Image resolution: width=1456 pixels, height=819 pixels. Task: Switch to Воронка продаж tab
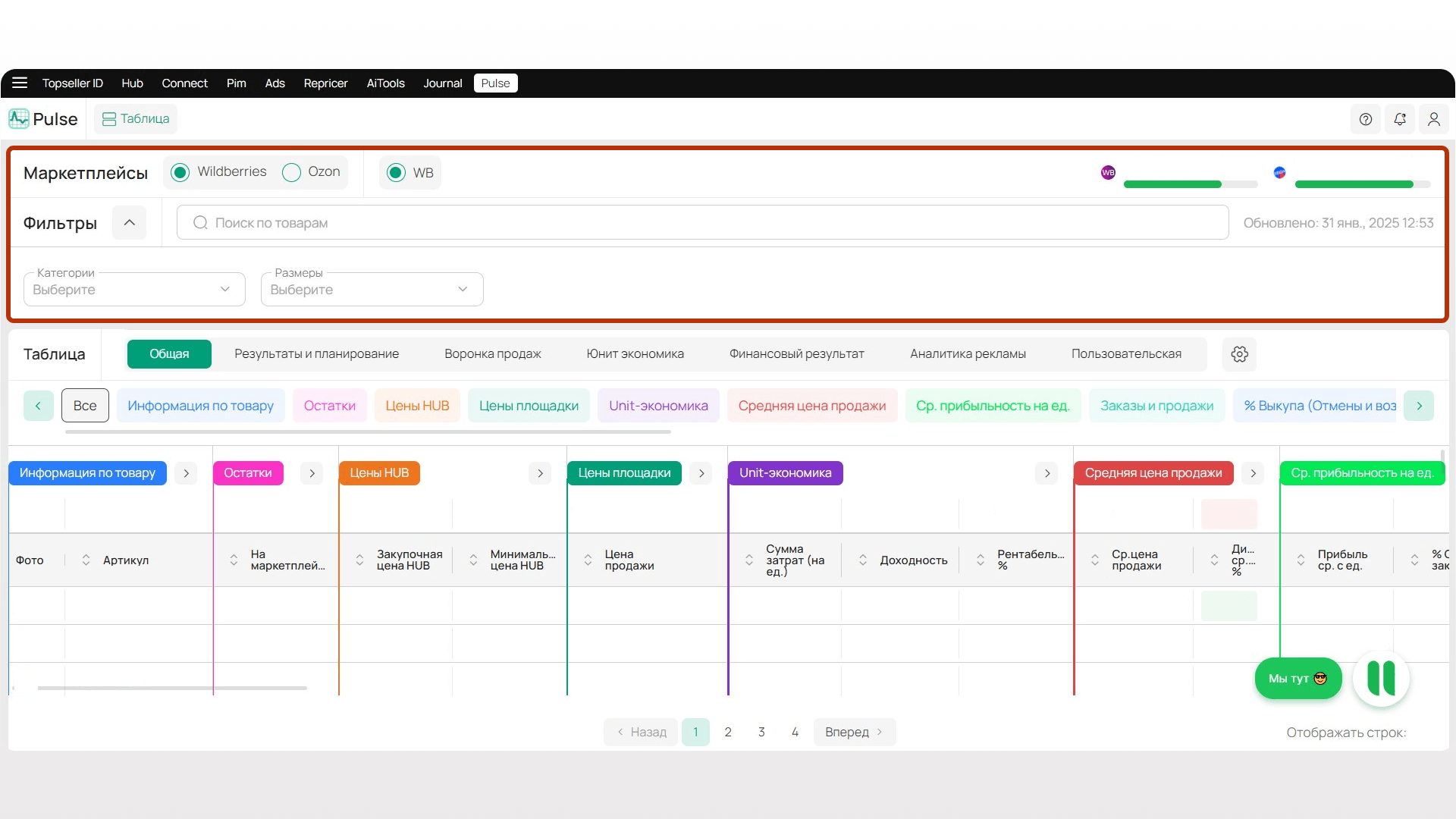pyautogui.click(x=493, y=354)
